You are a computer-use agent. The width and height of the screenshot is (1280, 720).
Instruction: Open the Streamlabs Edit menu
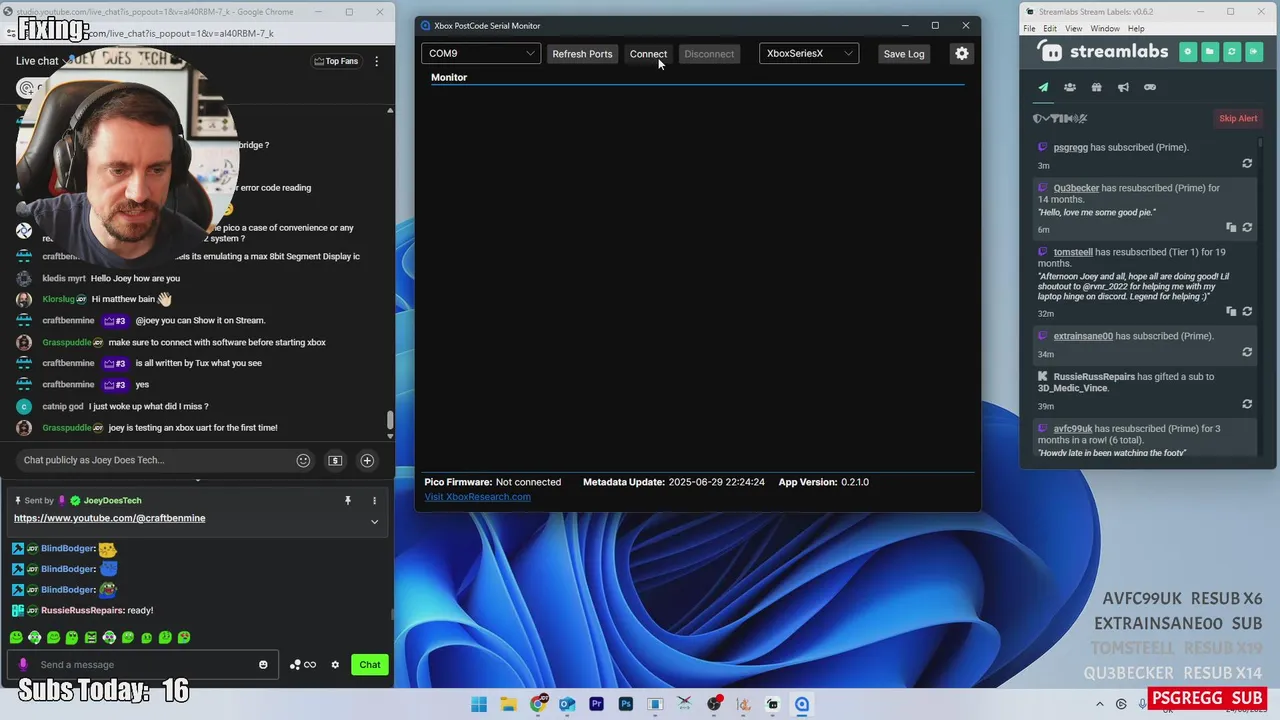(x=1050, y=28)
